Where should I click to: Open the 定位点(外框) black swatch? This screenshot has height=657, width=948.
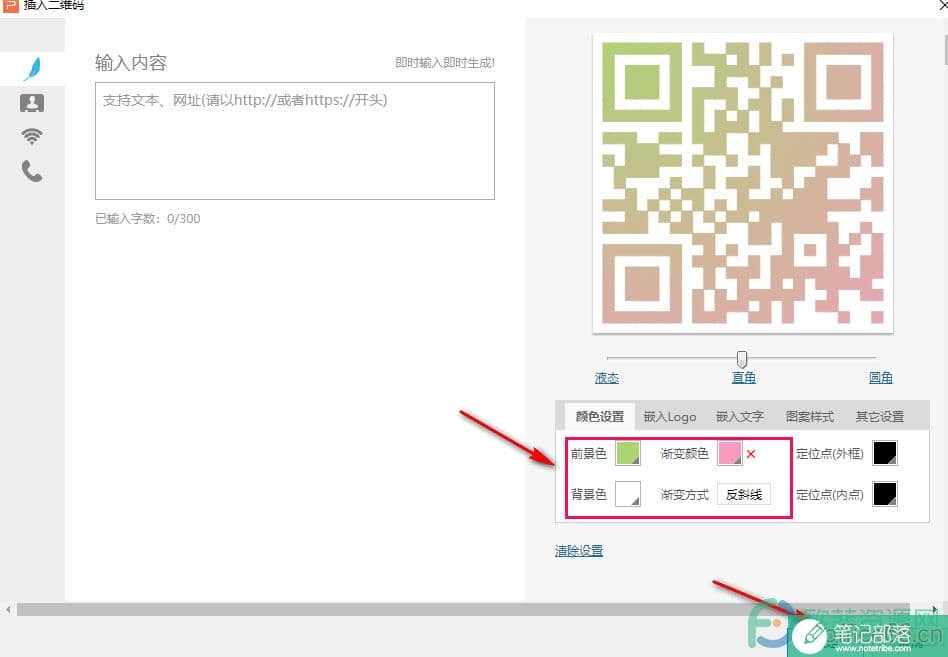[885, 453]
